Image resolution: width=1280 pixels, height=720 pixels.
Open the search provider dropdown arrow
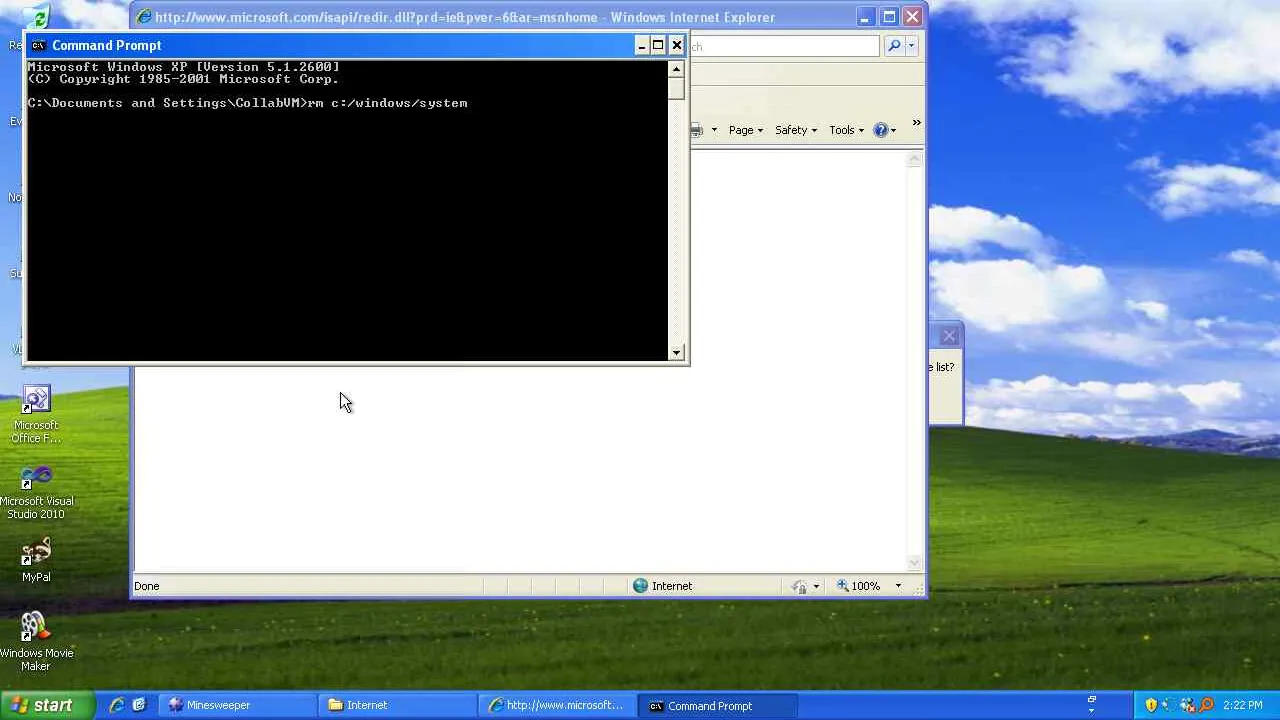[x=911, y=46]
